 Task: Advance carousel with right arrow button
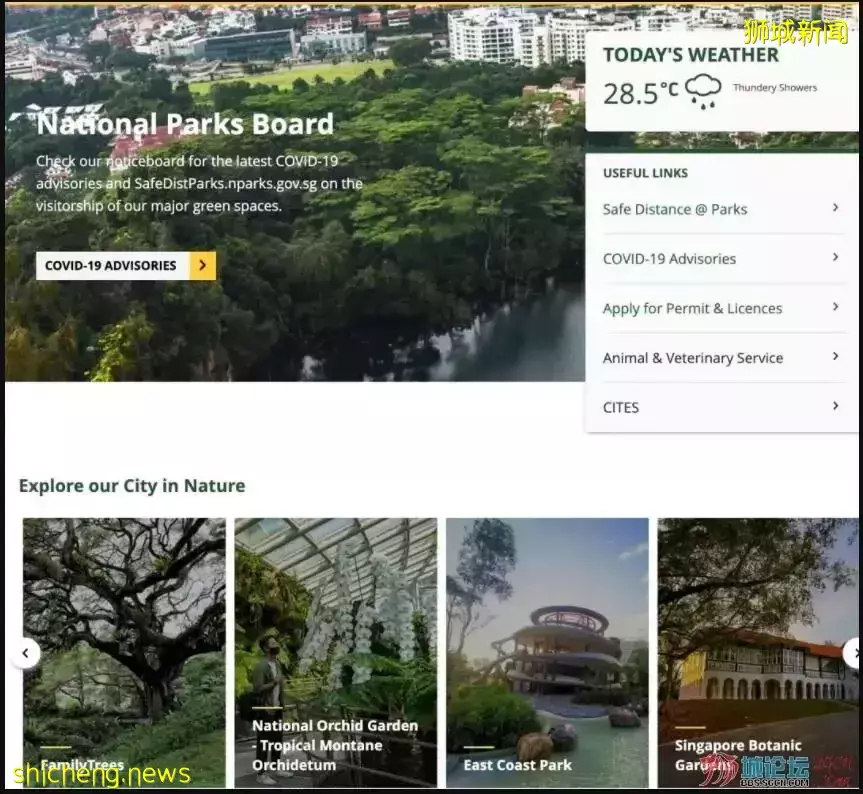point(853,654)
